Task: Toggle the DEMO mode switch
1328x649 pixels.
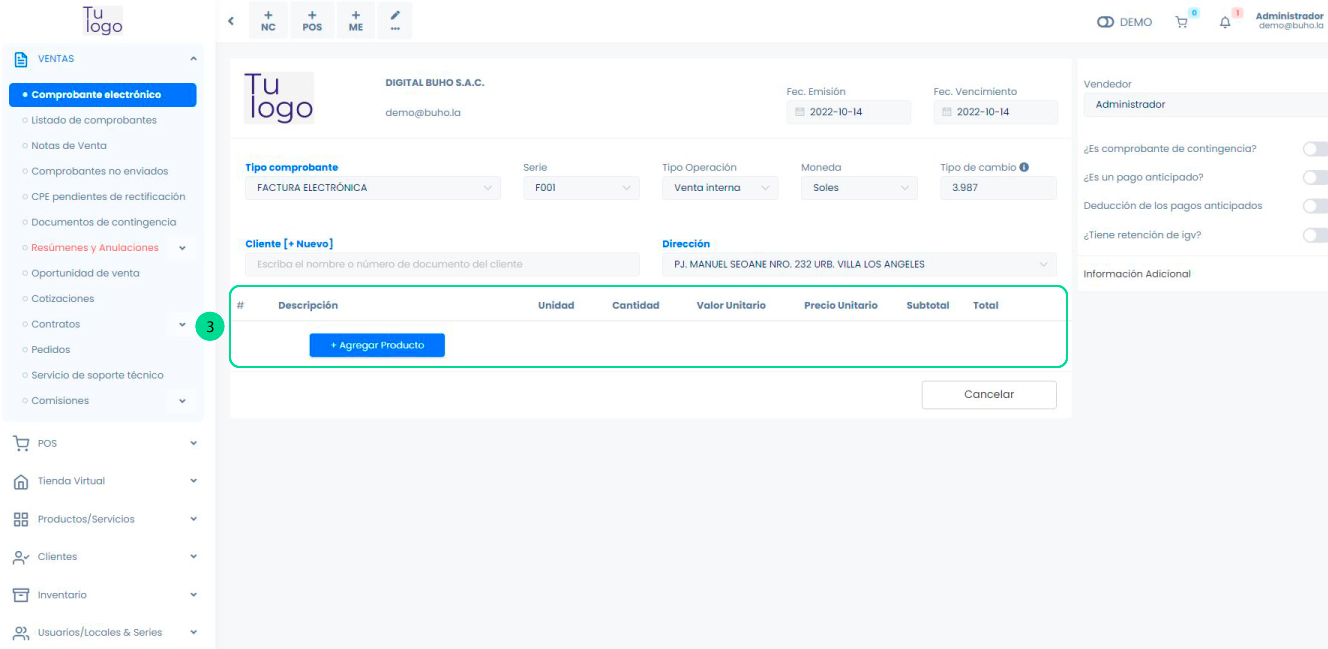Action: [x=1105, y=22]
